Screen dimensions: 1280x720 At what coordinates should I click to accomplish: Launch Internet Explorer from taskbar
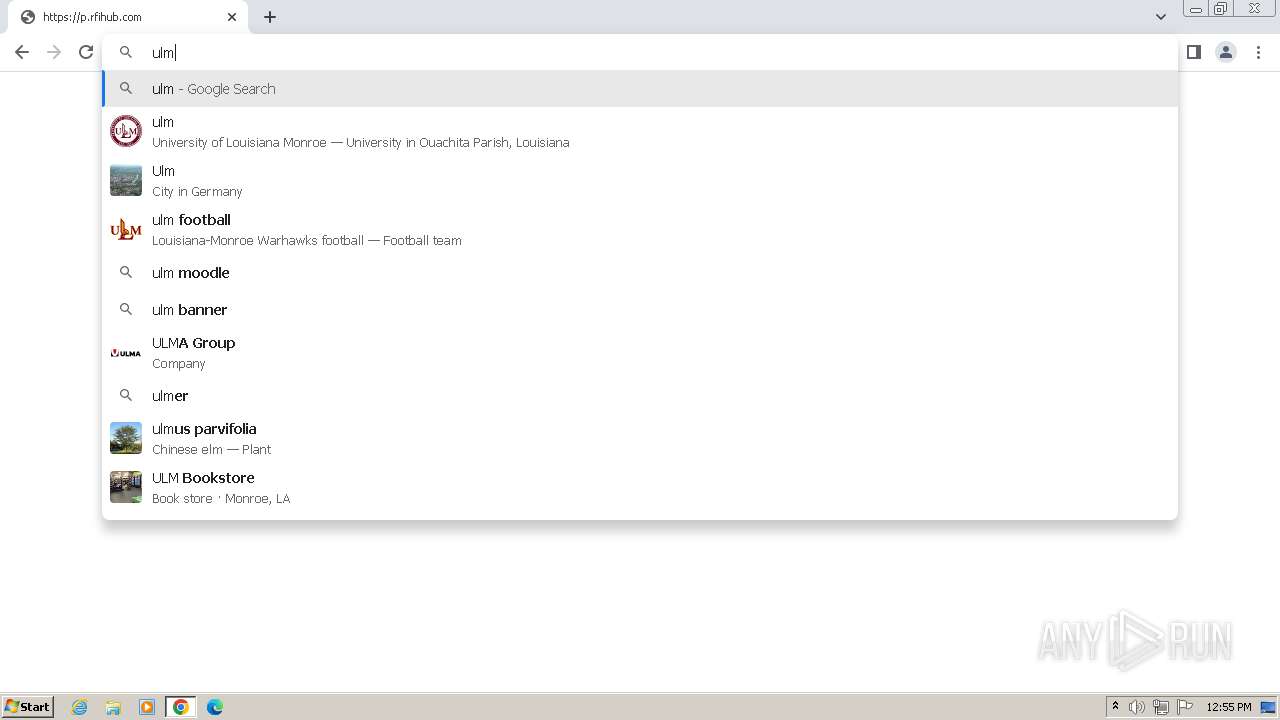tap(80, 707)
